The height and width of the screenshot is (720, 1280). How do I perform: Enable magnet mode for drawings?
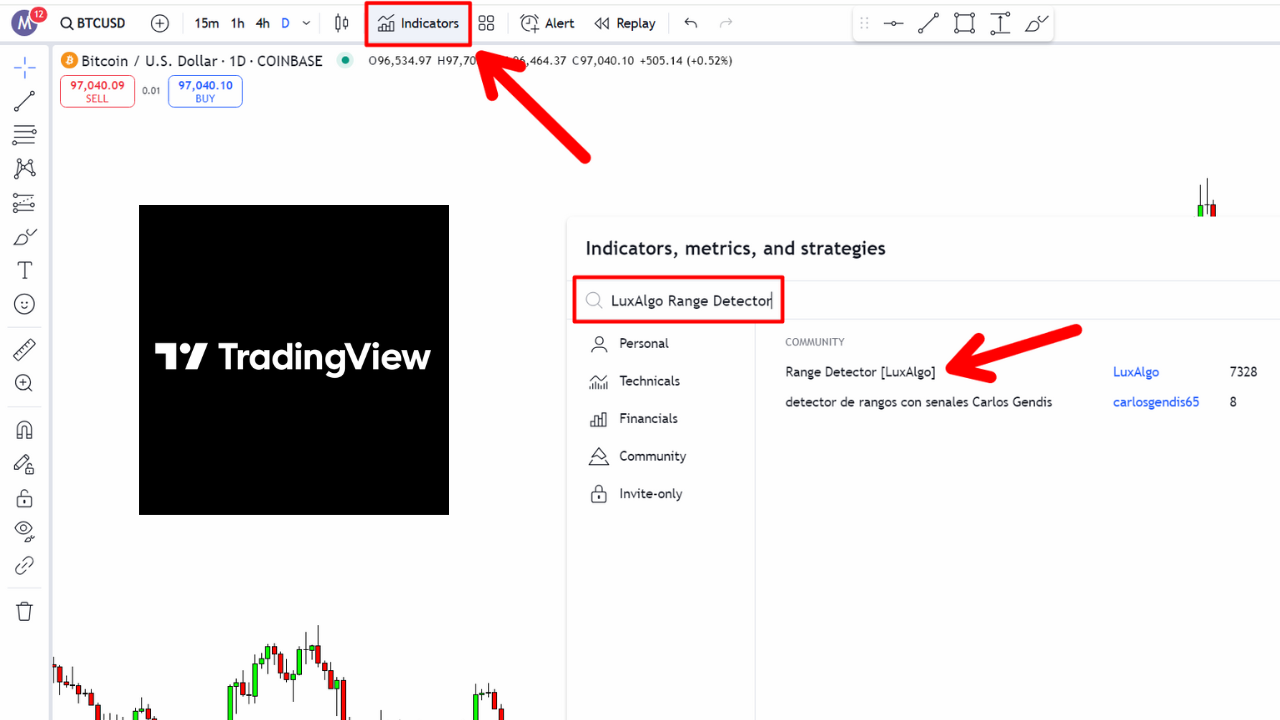point(24,429)
